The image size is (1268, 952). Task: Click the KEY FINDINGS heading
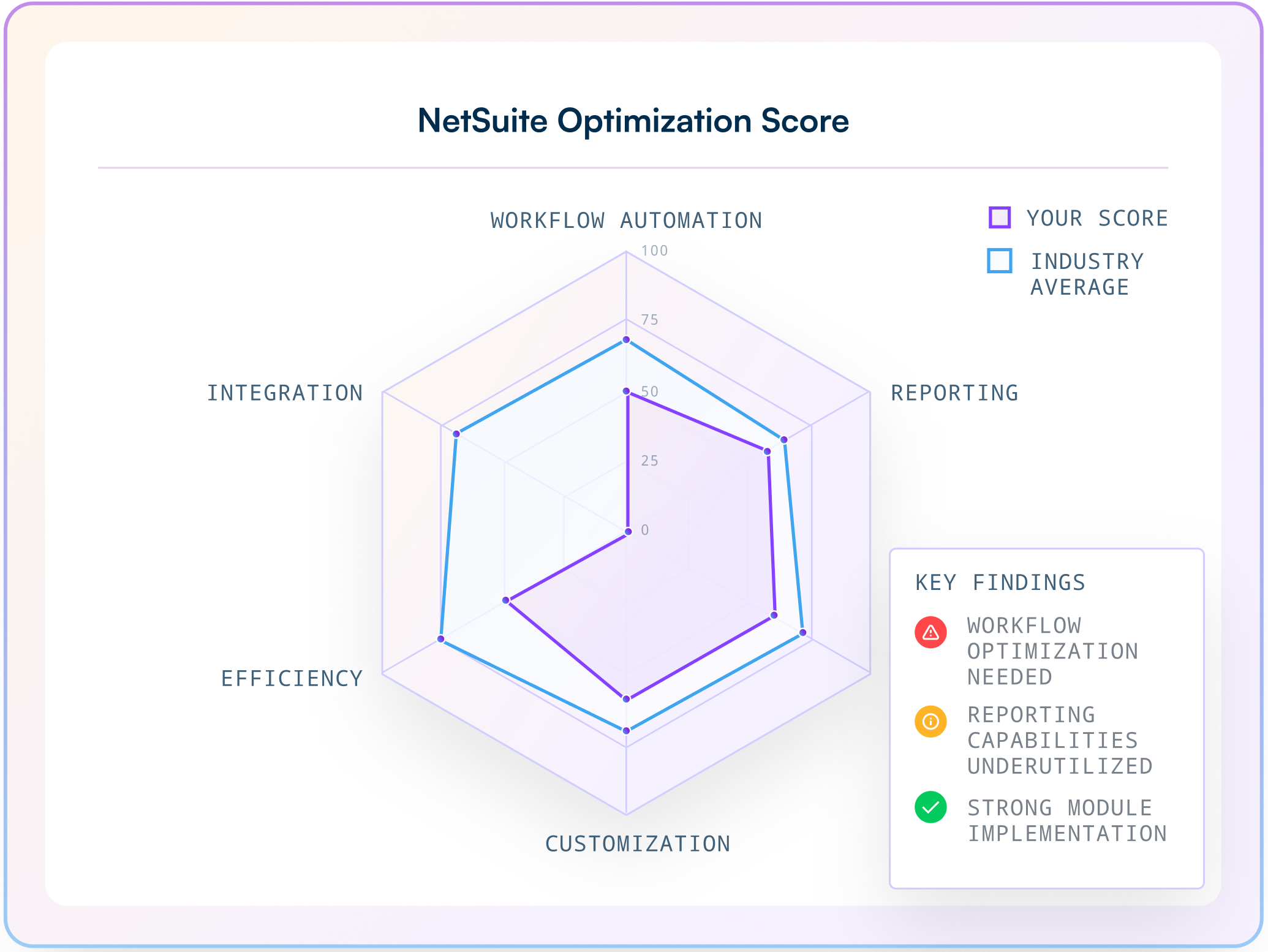(1000, 582)
